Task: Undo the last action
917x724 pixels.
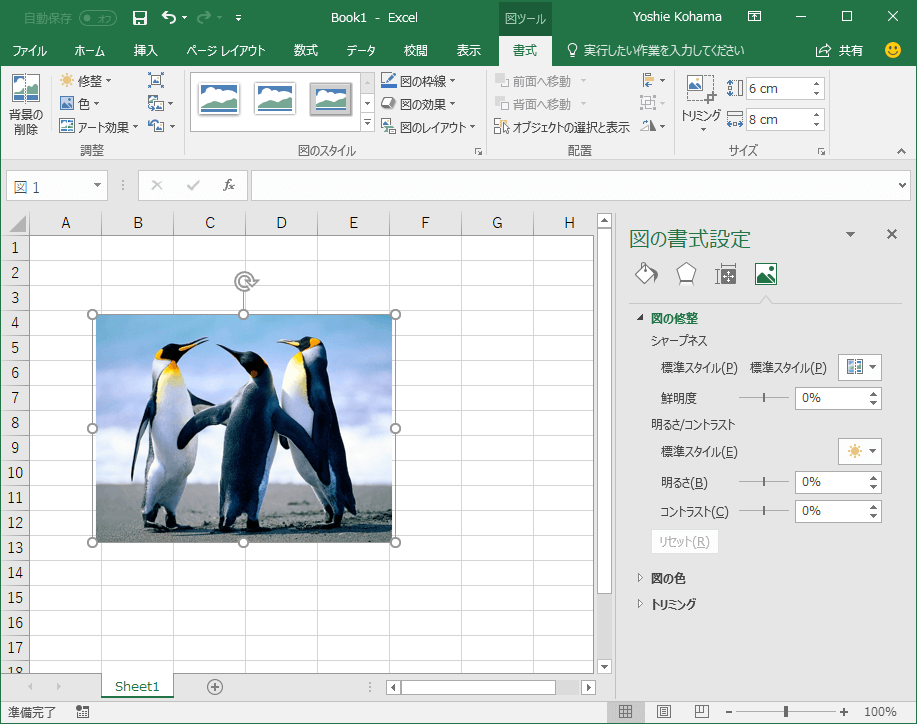Action: tap(168, 18)
